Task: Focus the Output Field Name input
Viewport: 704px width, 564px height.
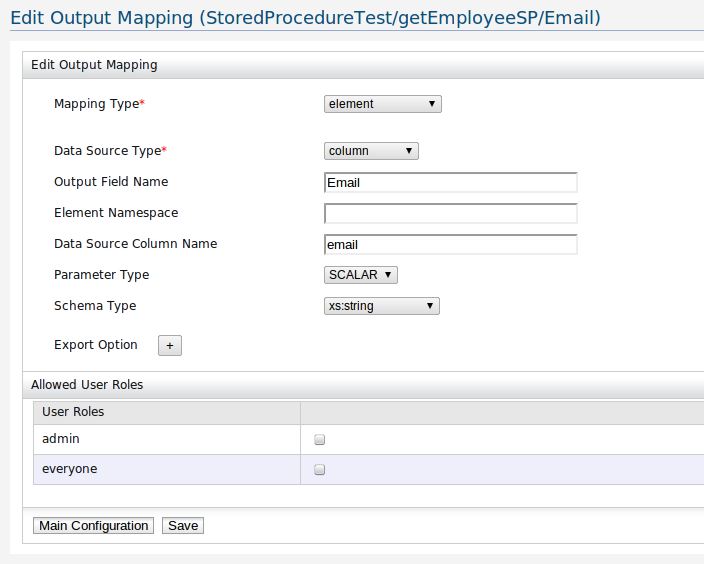Action: pos(450,183)
